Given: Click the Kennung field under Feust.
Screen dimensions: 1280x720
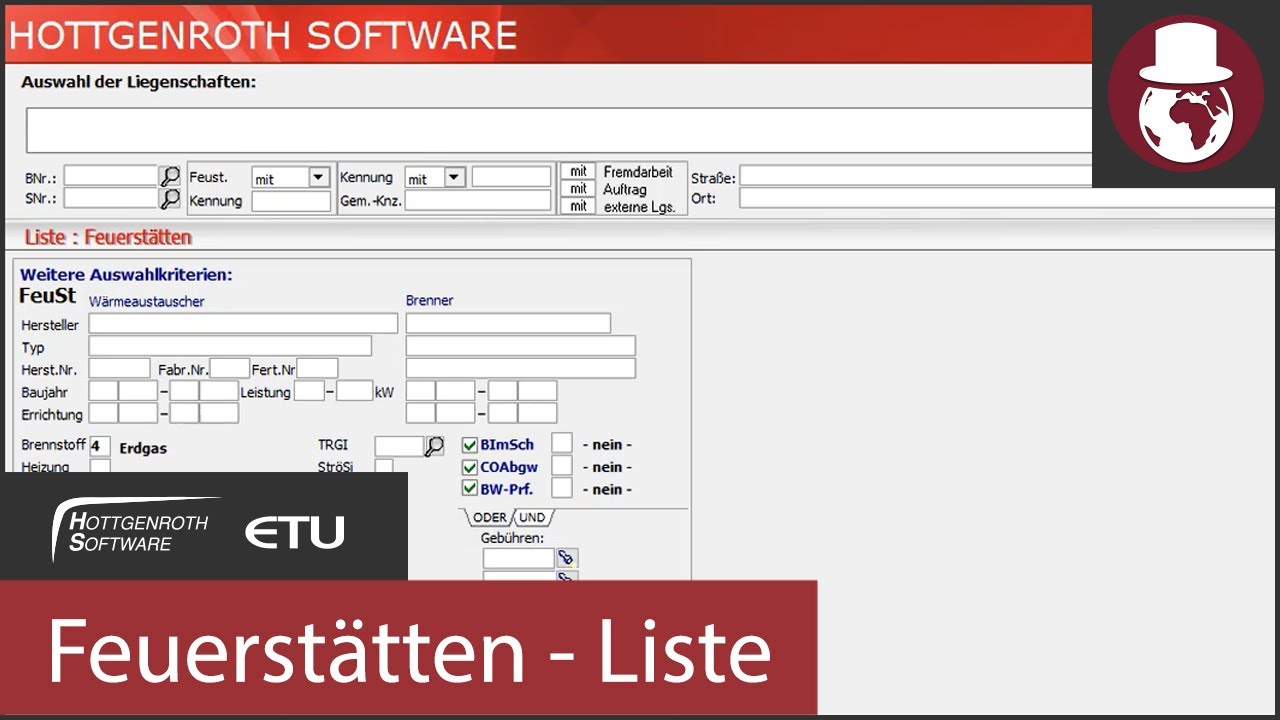Looking at the screenshot, I should pyautogui.click(x=291, y=201).
